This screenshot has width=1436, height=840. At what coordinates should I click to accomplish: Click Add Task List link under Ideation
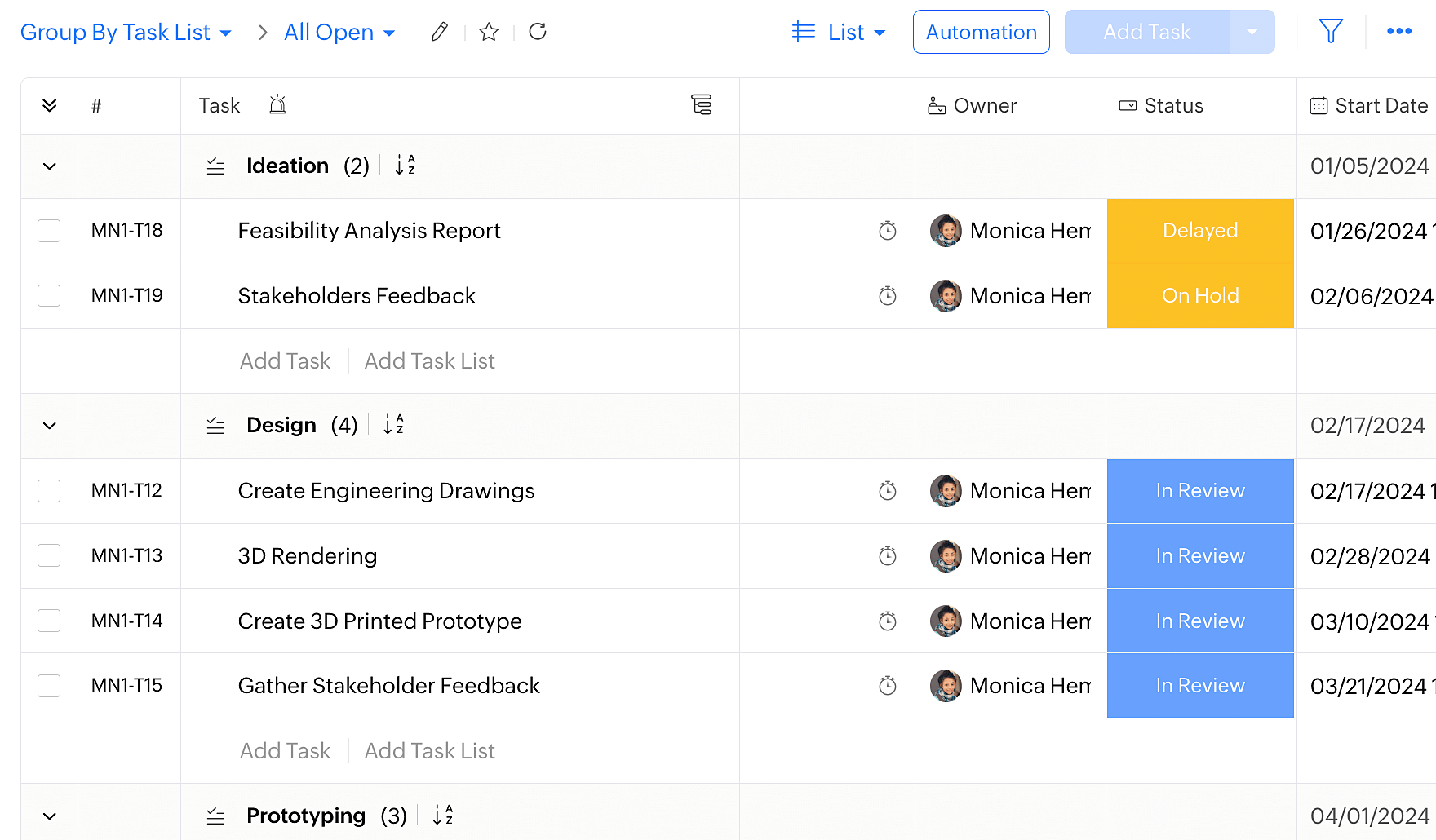[429, 361]
